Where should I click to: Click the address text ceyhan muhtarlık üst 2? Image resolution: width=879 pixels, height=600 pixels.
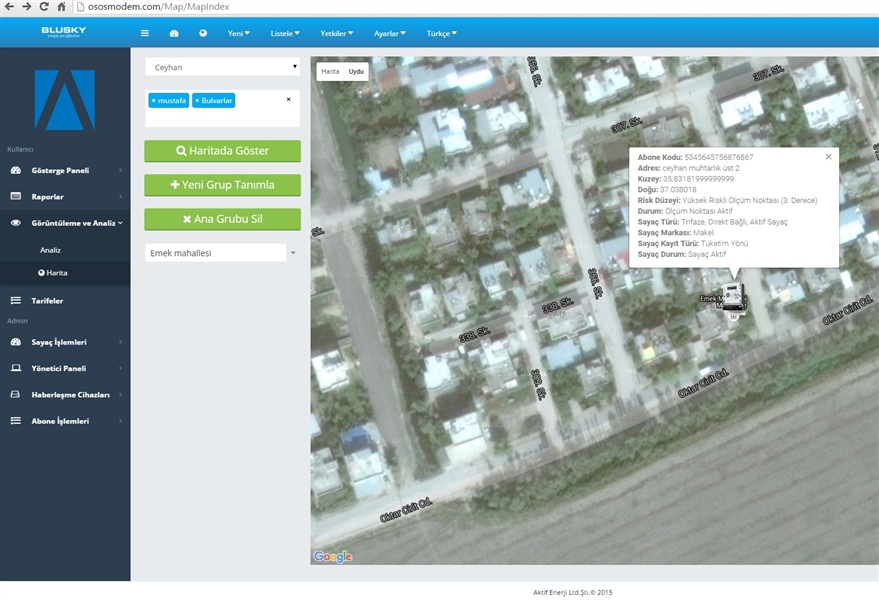[701, 168]
